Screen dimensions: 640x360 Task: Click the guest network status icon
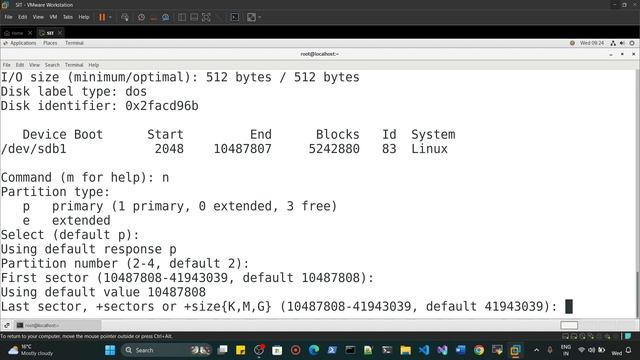(x=613, y=43)
